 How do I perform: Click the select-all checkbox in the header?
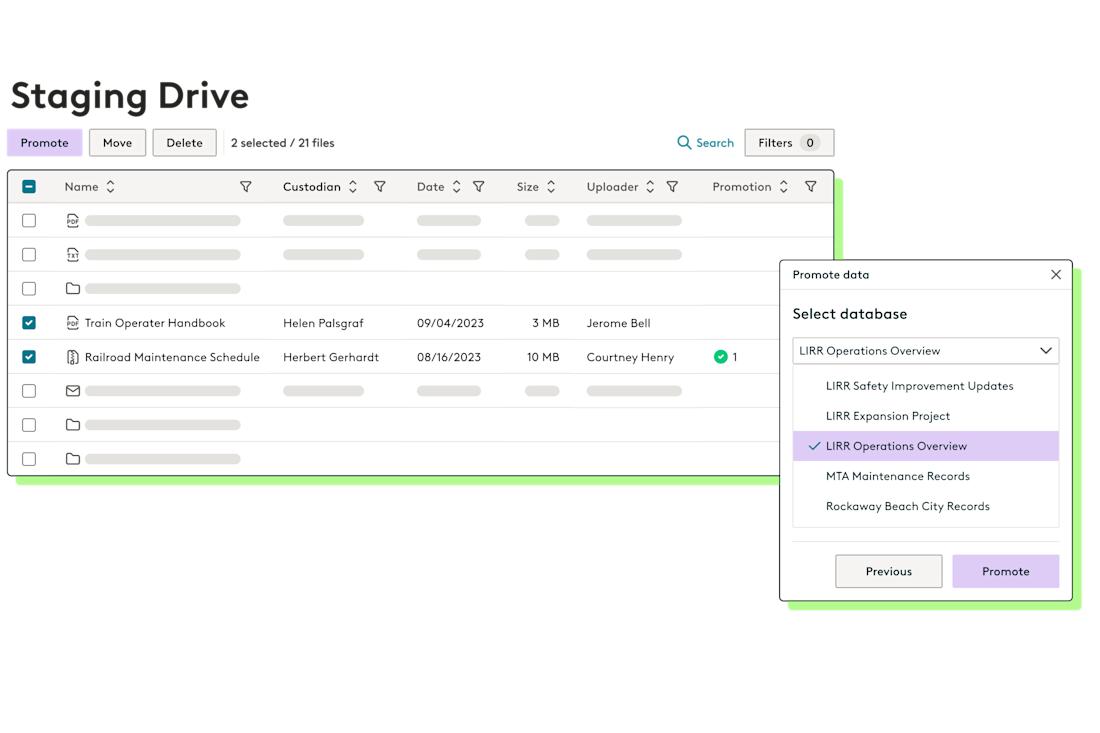(29, 186)
